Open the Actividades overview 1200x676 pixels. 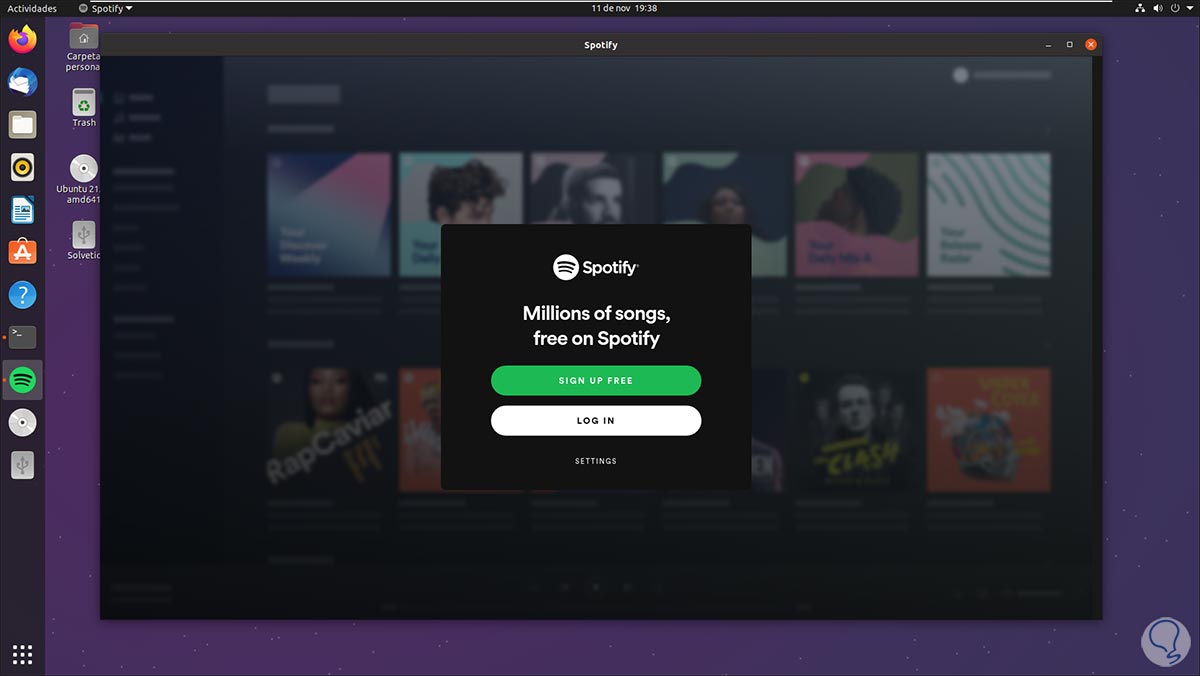pos(32,8)
